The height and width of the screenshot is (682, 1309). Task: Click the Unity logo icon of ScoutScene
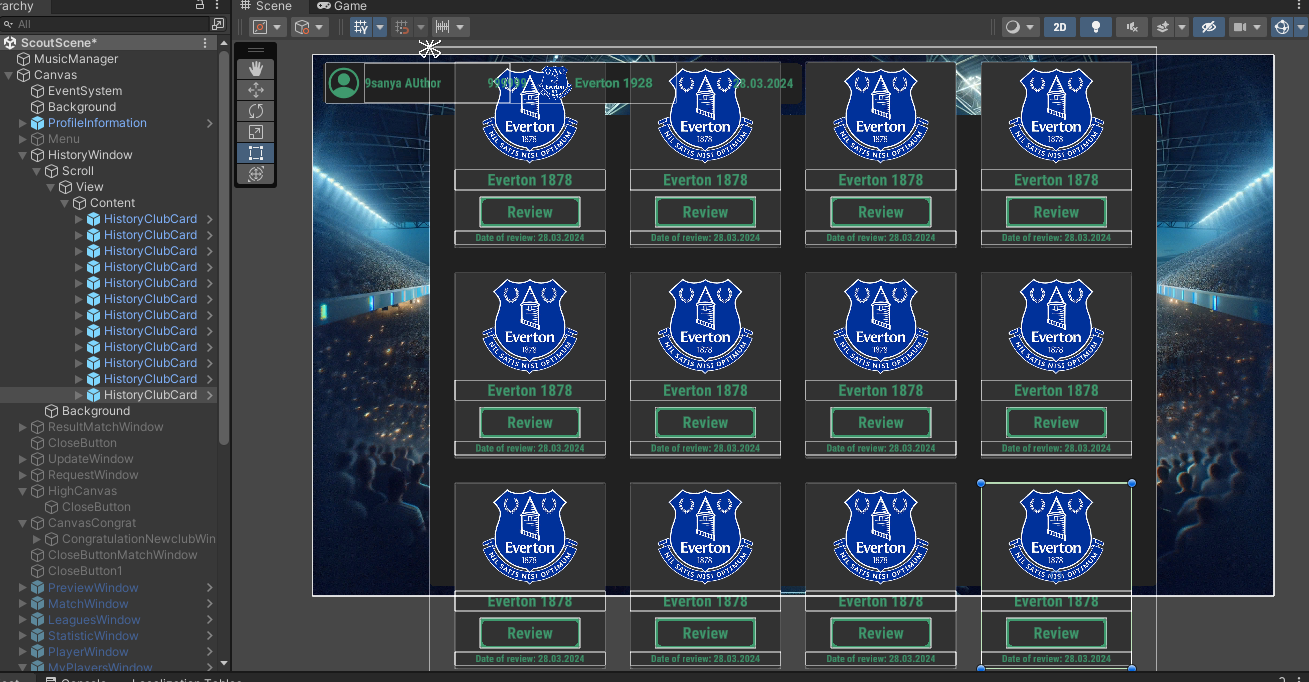coord(10,43)
